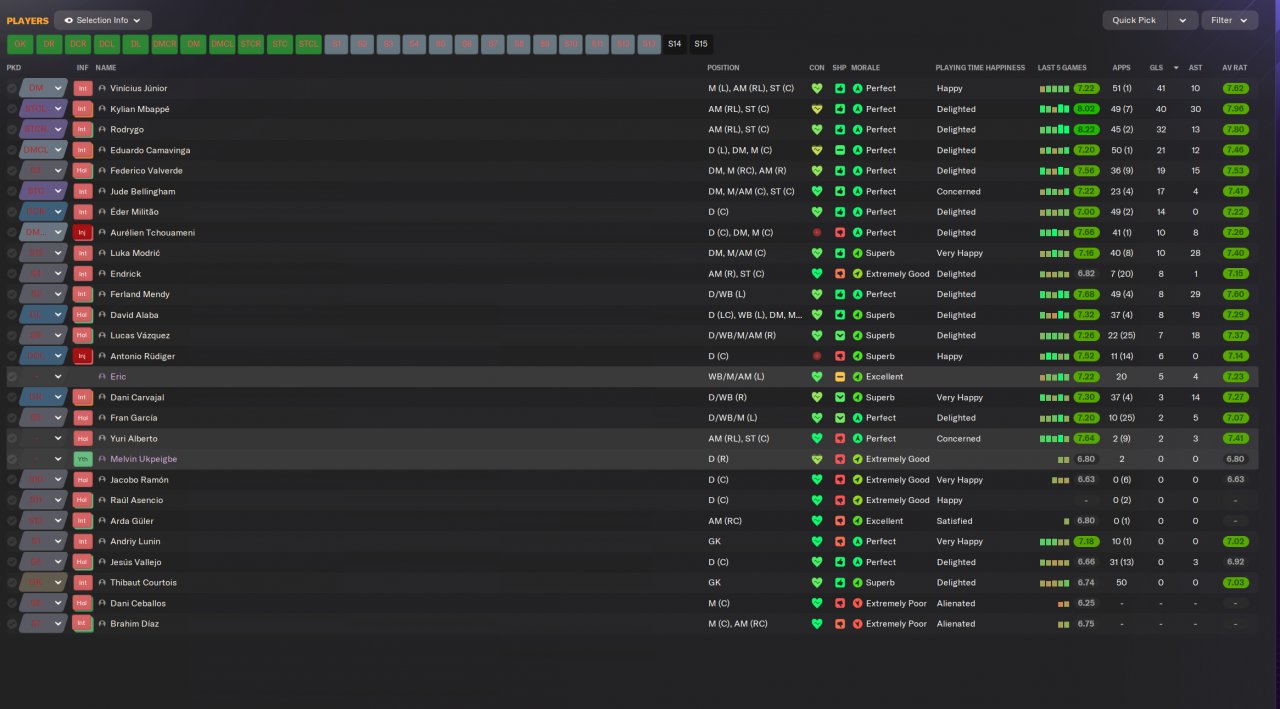Open position dropdown for Dani Ceballos's row
Viewport: 1280px width, 709px height.
pyautogui.click(x=59, y=603)
